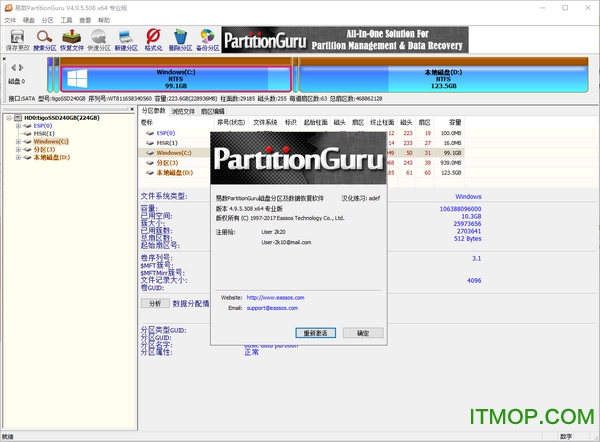
Task: Open the http://www.eassos.com website link
Action: click(276, 298)
